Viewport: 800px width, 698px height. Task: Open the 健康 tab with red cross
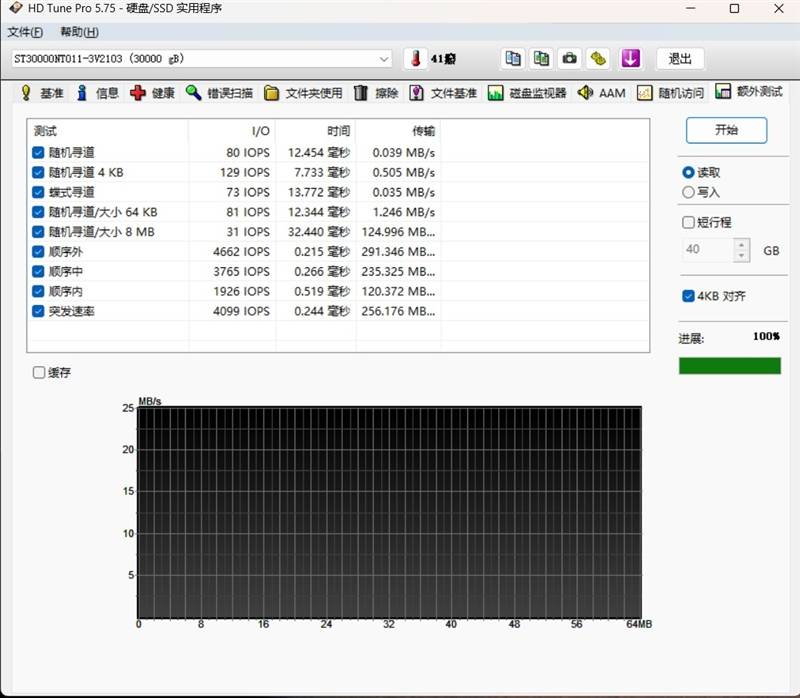click(x=152, y=93)
